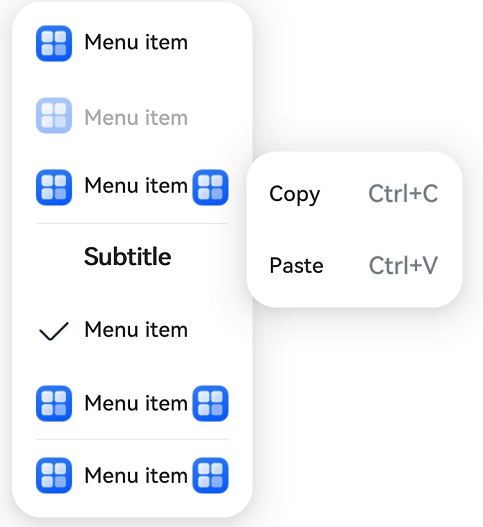The image size is (483, 527).
Task: Click the faded grid icon of the disabled Menu item
Action: [x=54, y=116]
